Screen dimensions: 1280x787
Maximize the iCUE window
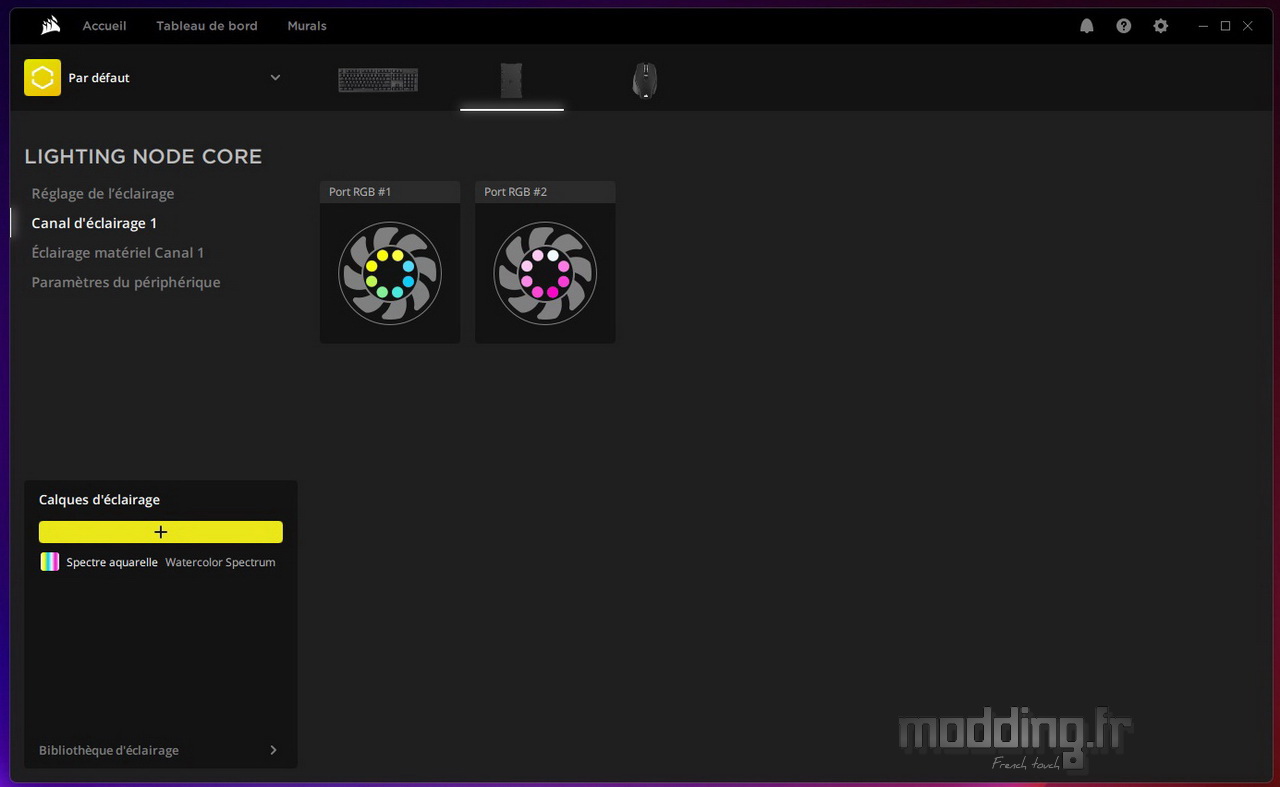click(1225, 26)
